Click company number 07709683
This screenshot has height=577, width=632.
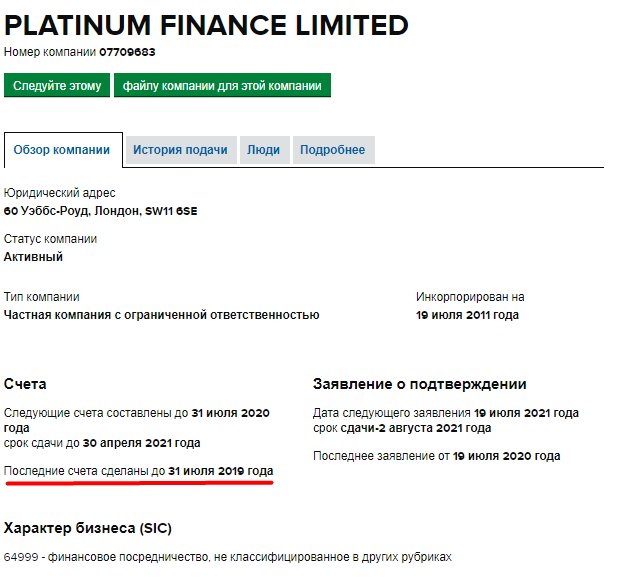pos(127,52)
